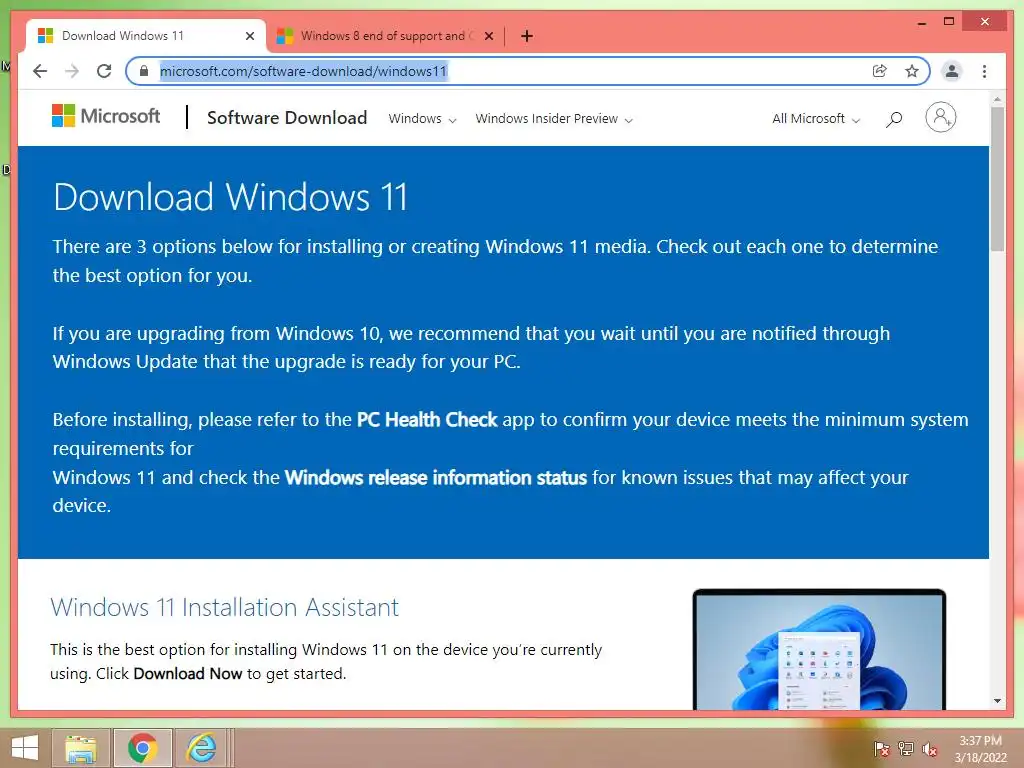Open File Explorer from the taskbar
Screen dimensions: 1024x768
point(81,748)
